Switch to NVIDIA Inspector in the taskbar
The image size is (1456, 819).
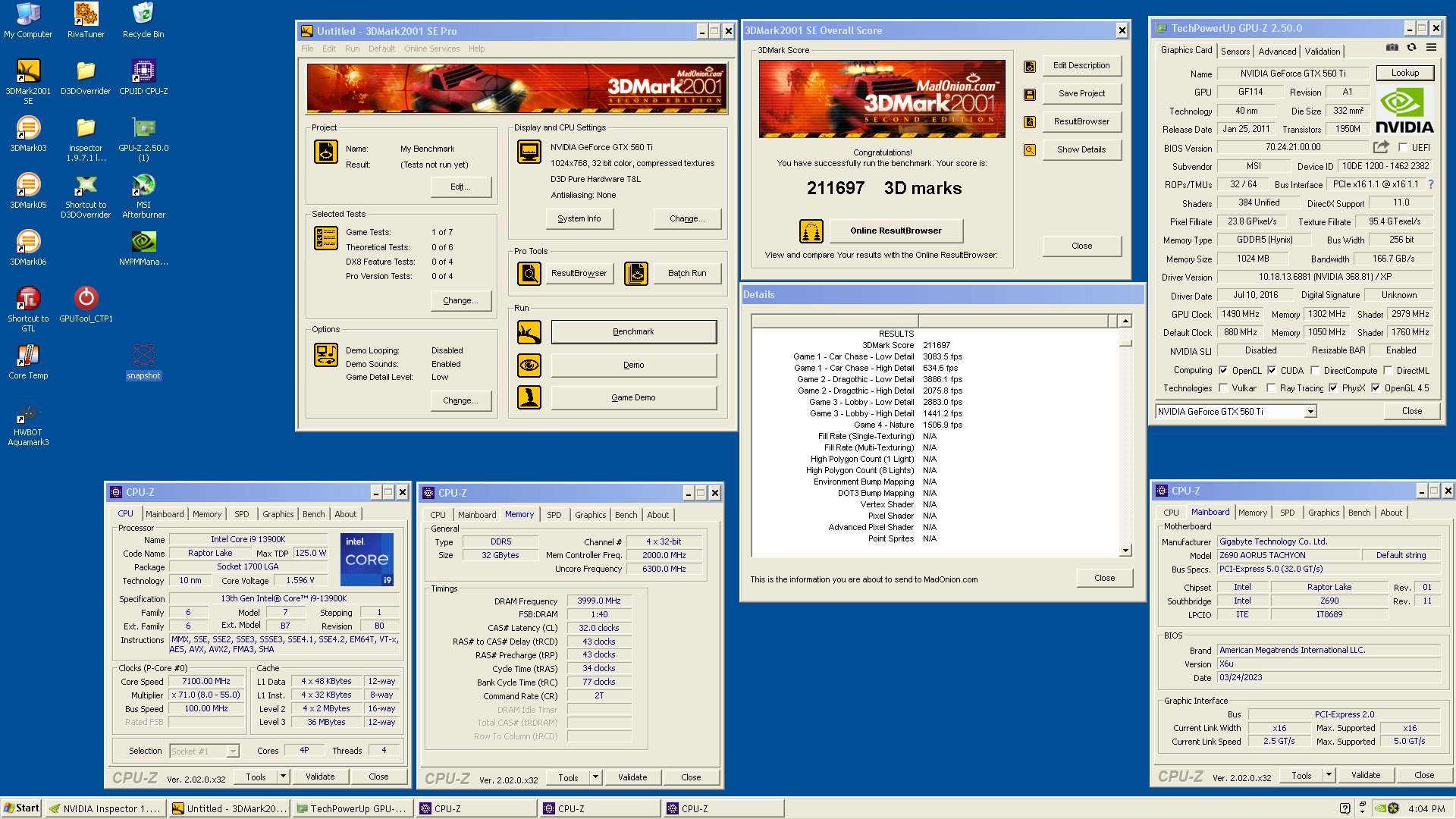pos(105,809)
